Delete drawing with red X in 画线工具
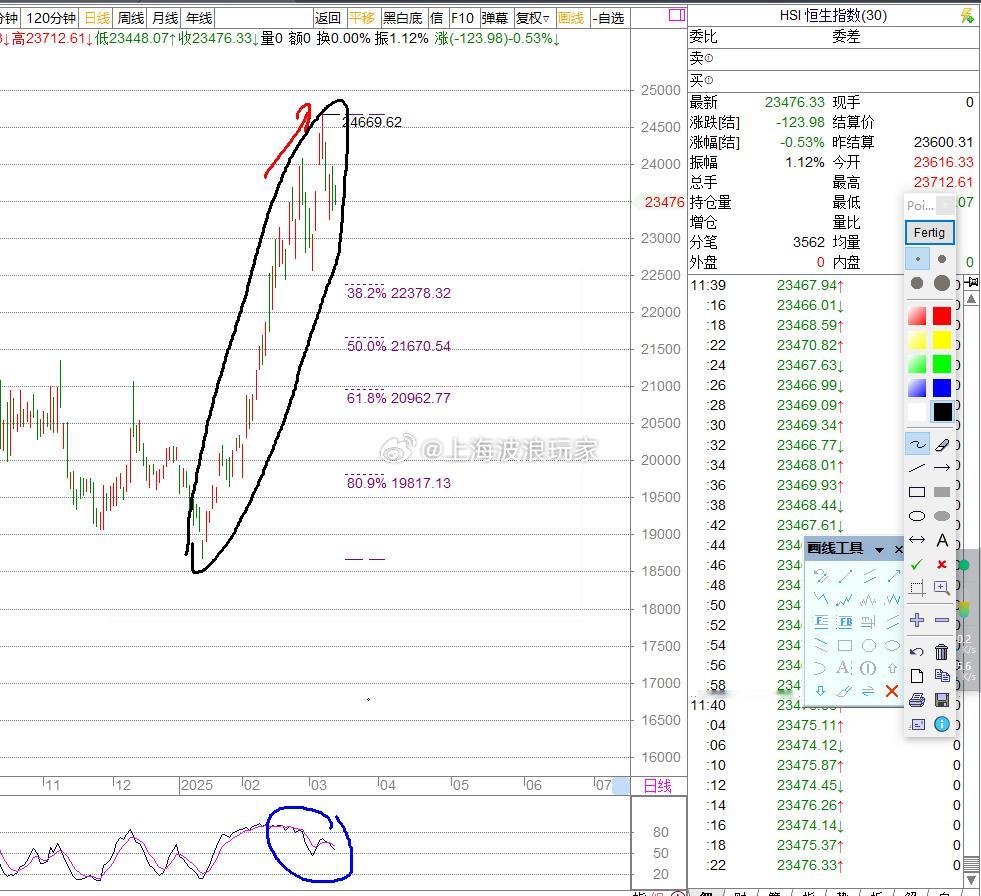This screenshot has width=981, height=896. click(x=892, y=691)
